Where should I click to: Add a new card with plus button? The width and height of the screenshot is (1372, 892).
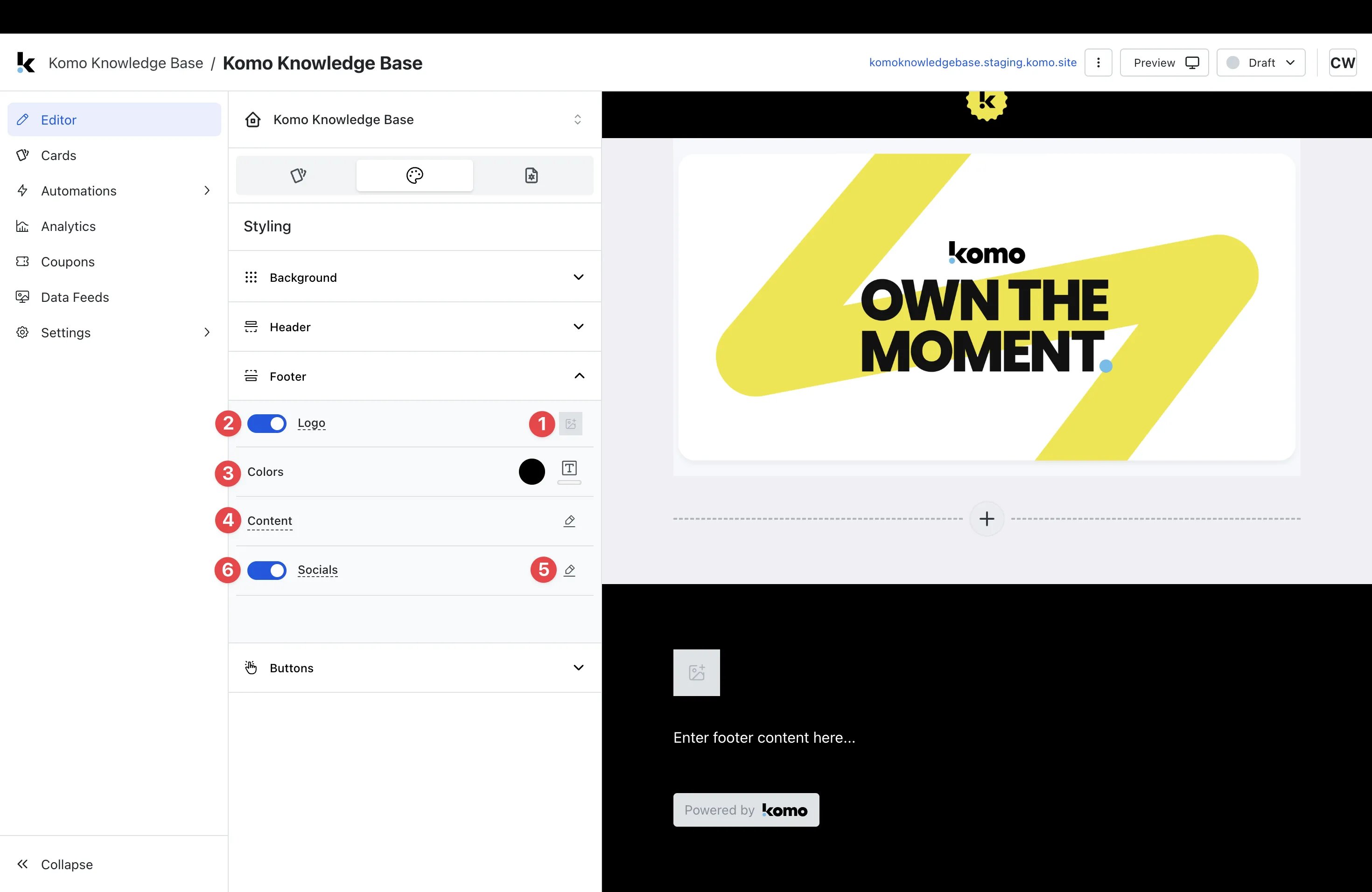987,519
